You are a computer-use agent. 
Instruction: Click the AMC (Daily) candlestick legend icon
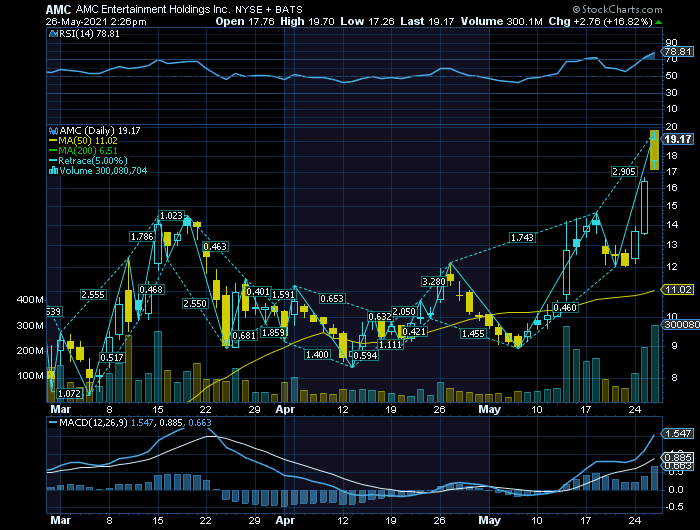tap(53, 131)
